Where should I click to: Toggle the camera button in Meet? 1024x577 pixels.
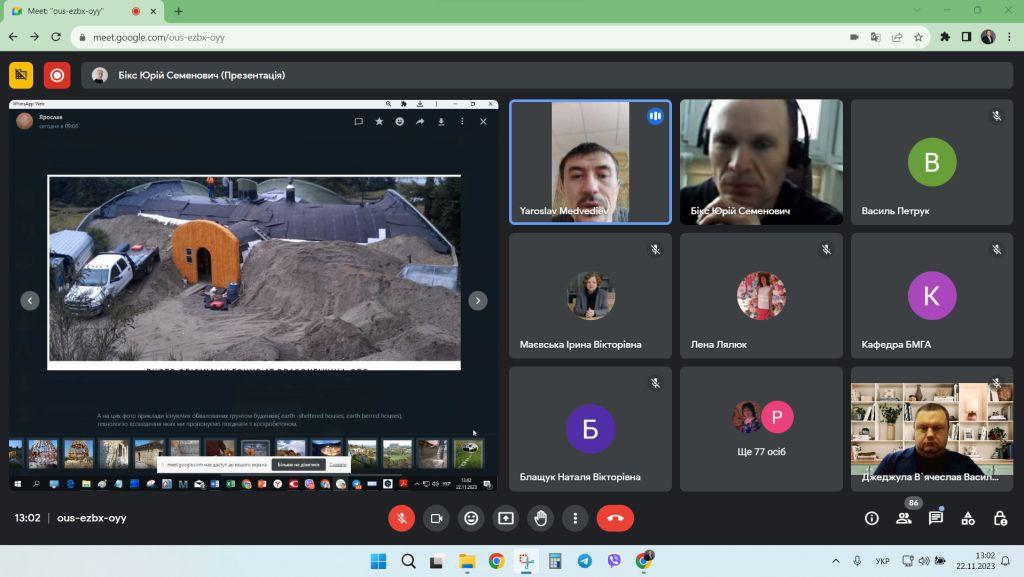436,518
